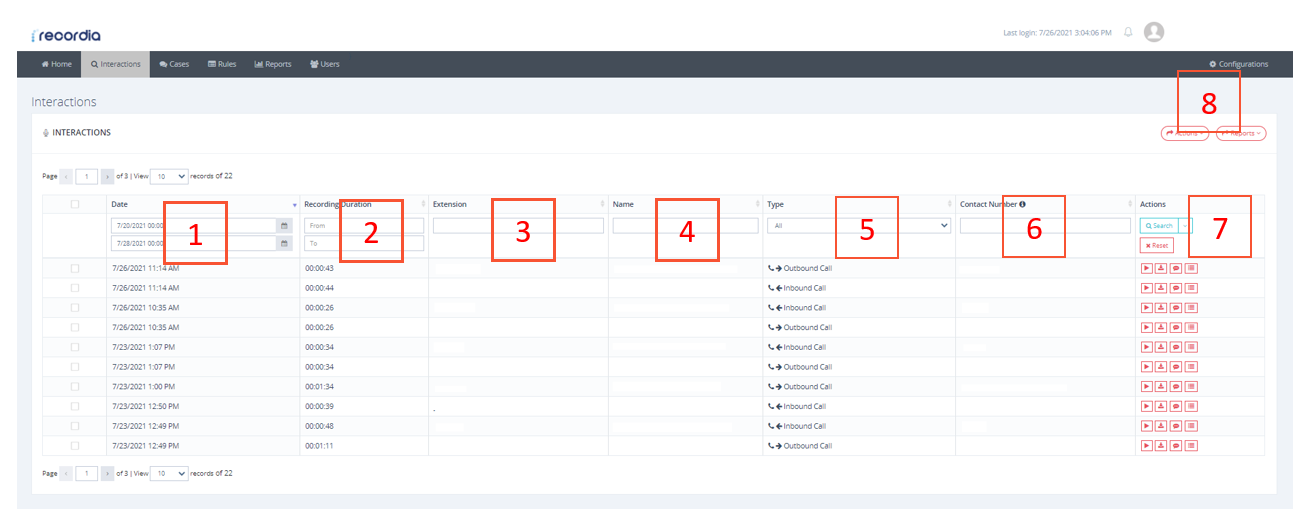Download the 00:00:44 recording
1312x527 pixels.
pyautogui.click(x=1161, y=288)
